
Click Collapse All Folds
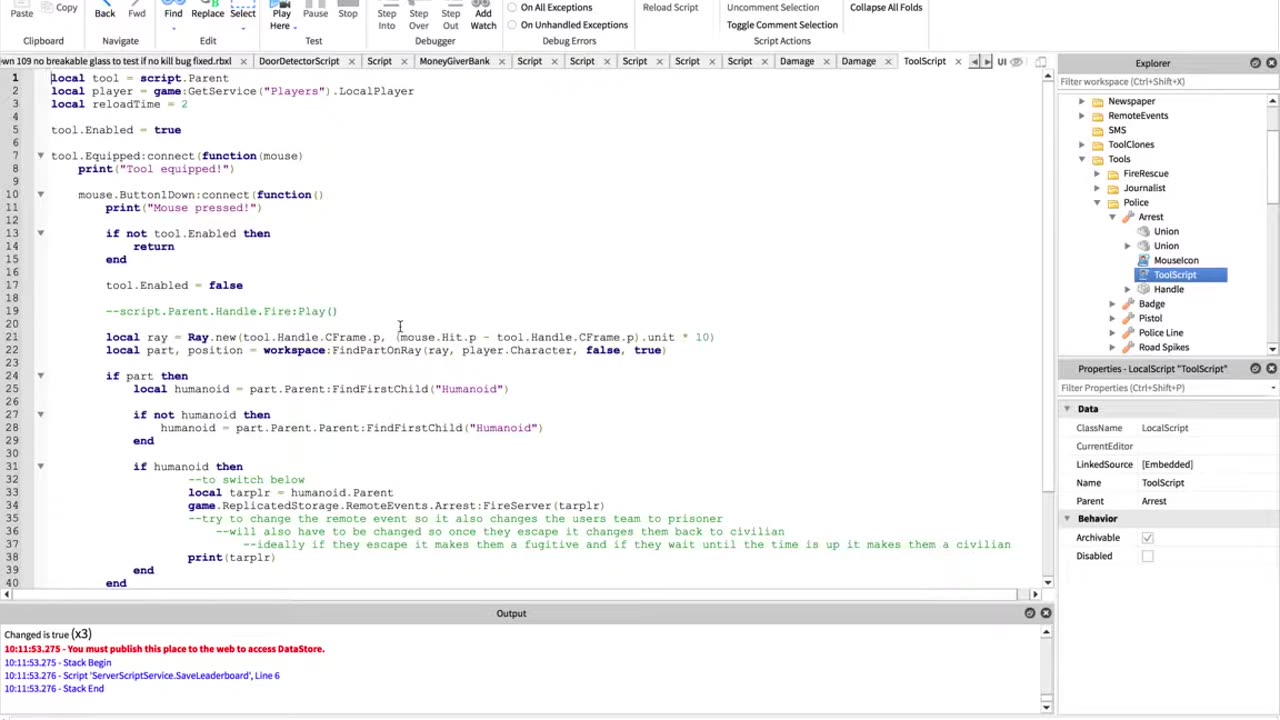[x=886, y=8]
